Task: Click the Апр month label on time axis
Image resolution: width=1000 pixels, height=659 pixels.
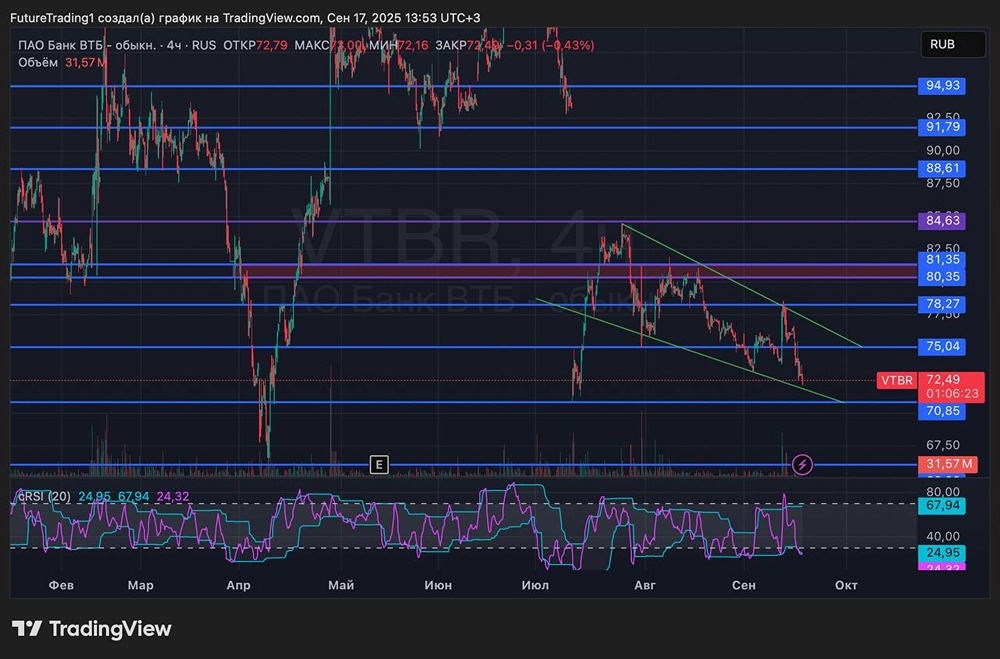Action: (239, 585)
